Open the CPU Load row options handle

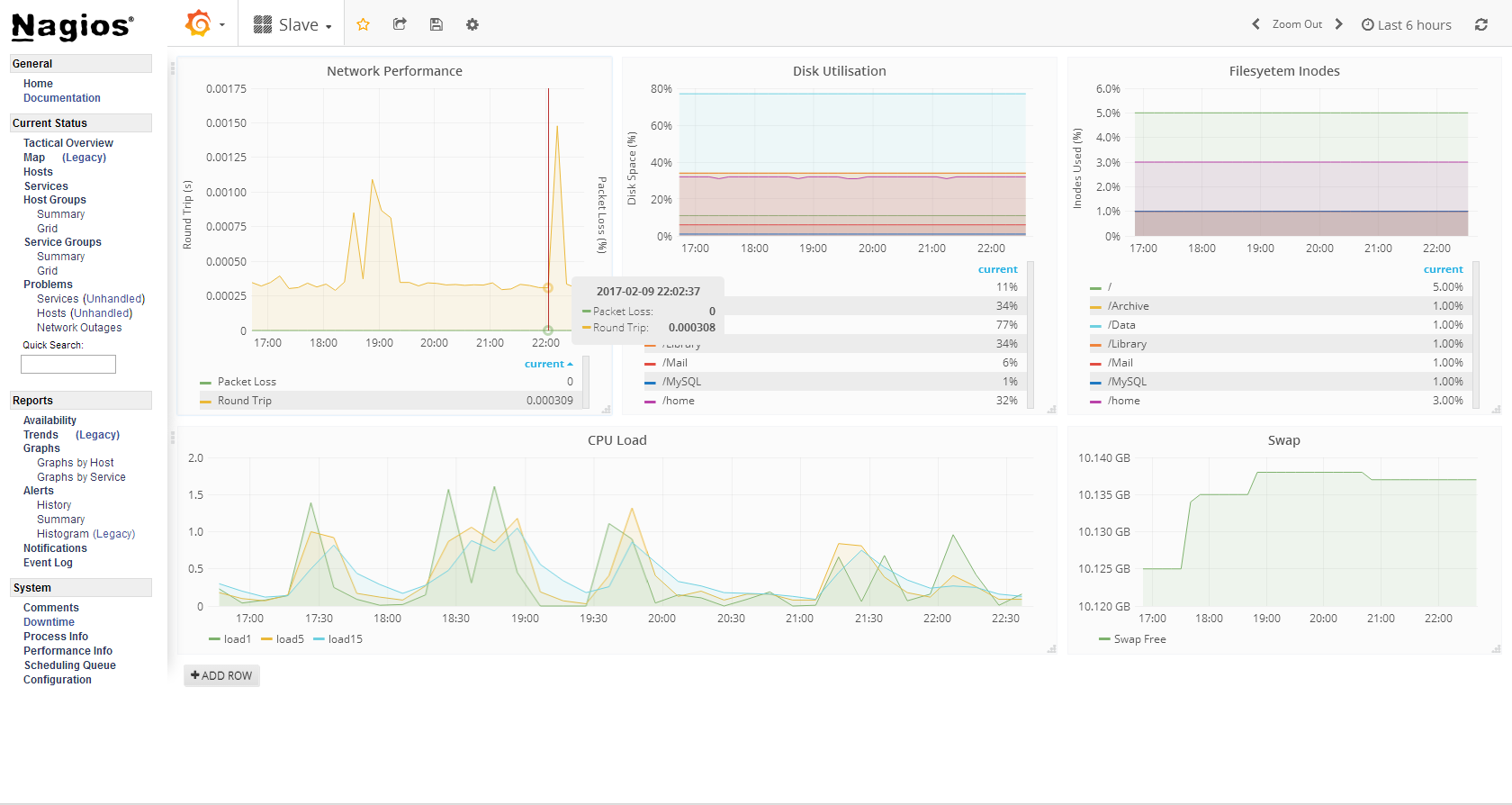tap(173, 438)
